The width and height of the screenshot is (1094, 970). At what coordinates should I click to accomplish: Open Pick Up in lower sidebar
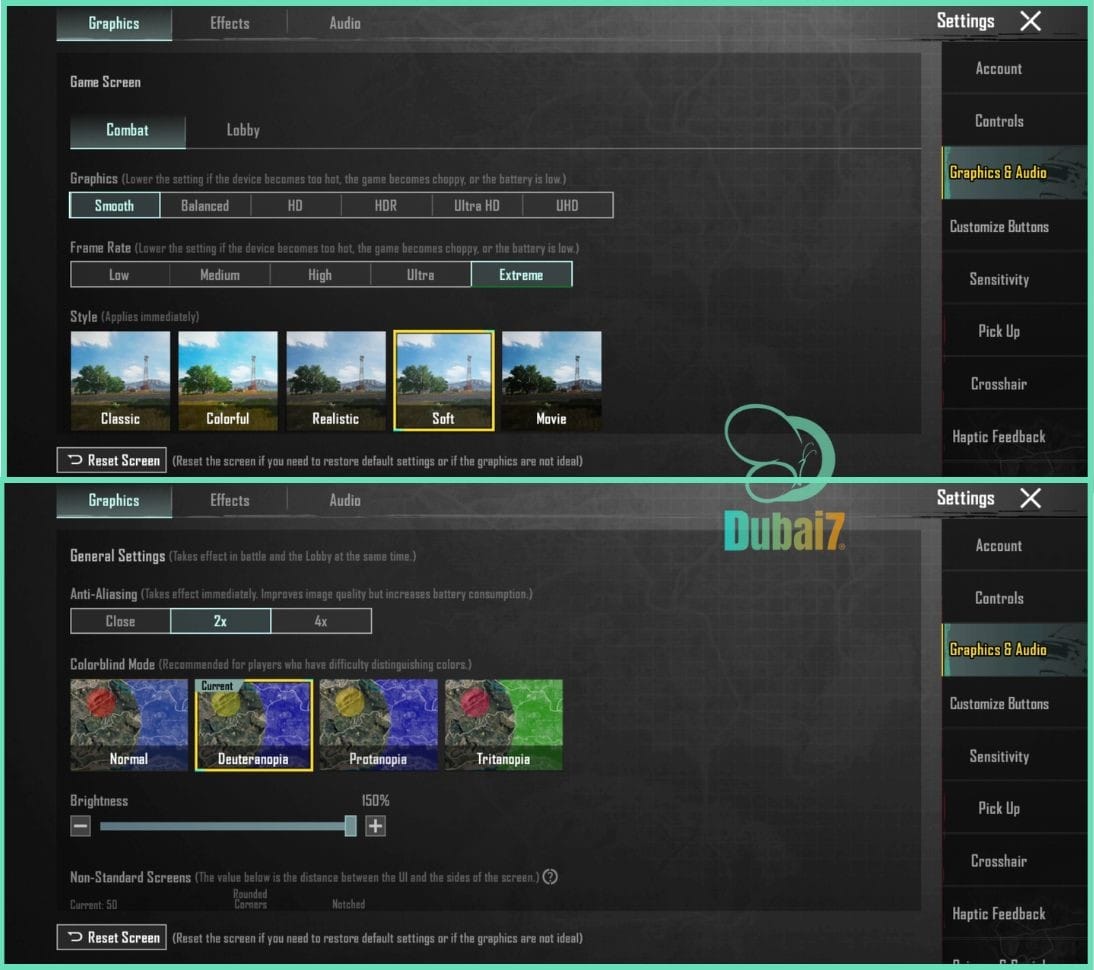1014,809
